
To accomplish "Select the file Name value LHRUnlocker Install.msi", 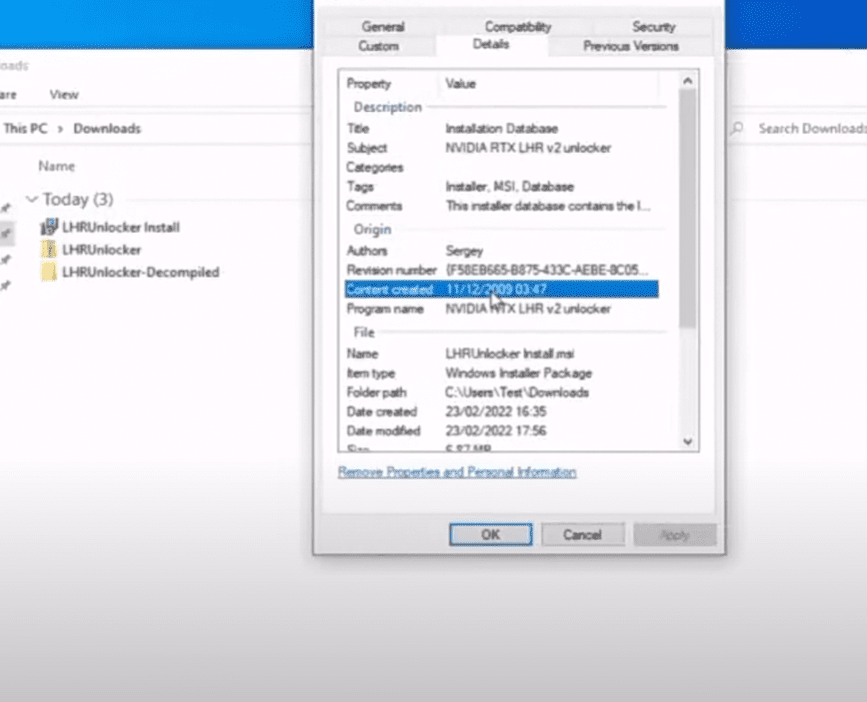I will pos(509,354).
